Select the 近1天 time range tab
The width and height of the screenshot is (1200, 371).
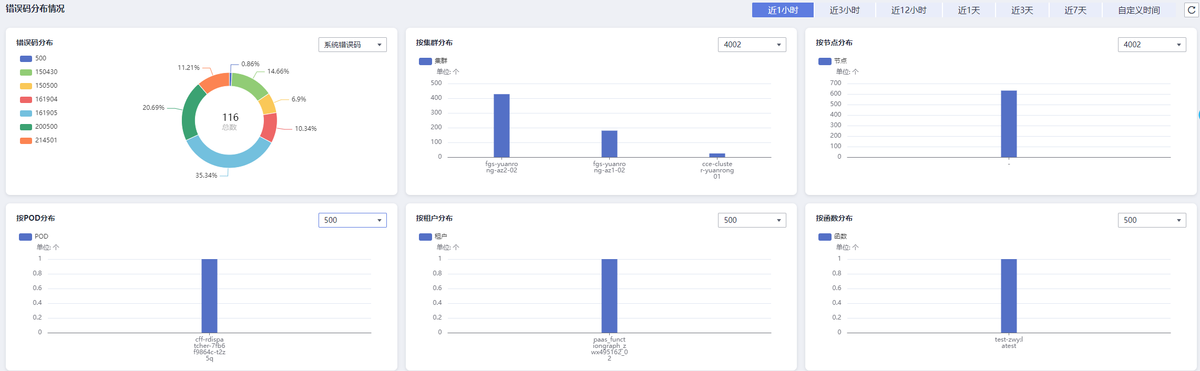click(x=968, y=10)
